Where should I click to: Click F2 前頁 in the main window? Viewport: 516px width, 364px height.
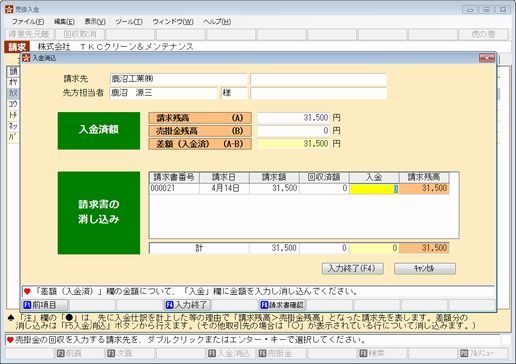coord(79,353)
